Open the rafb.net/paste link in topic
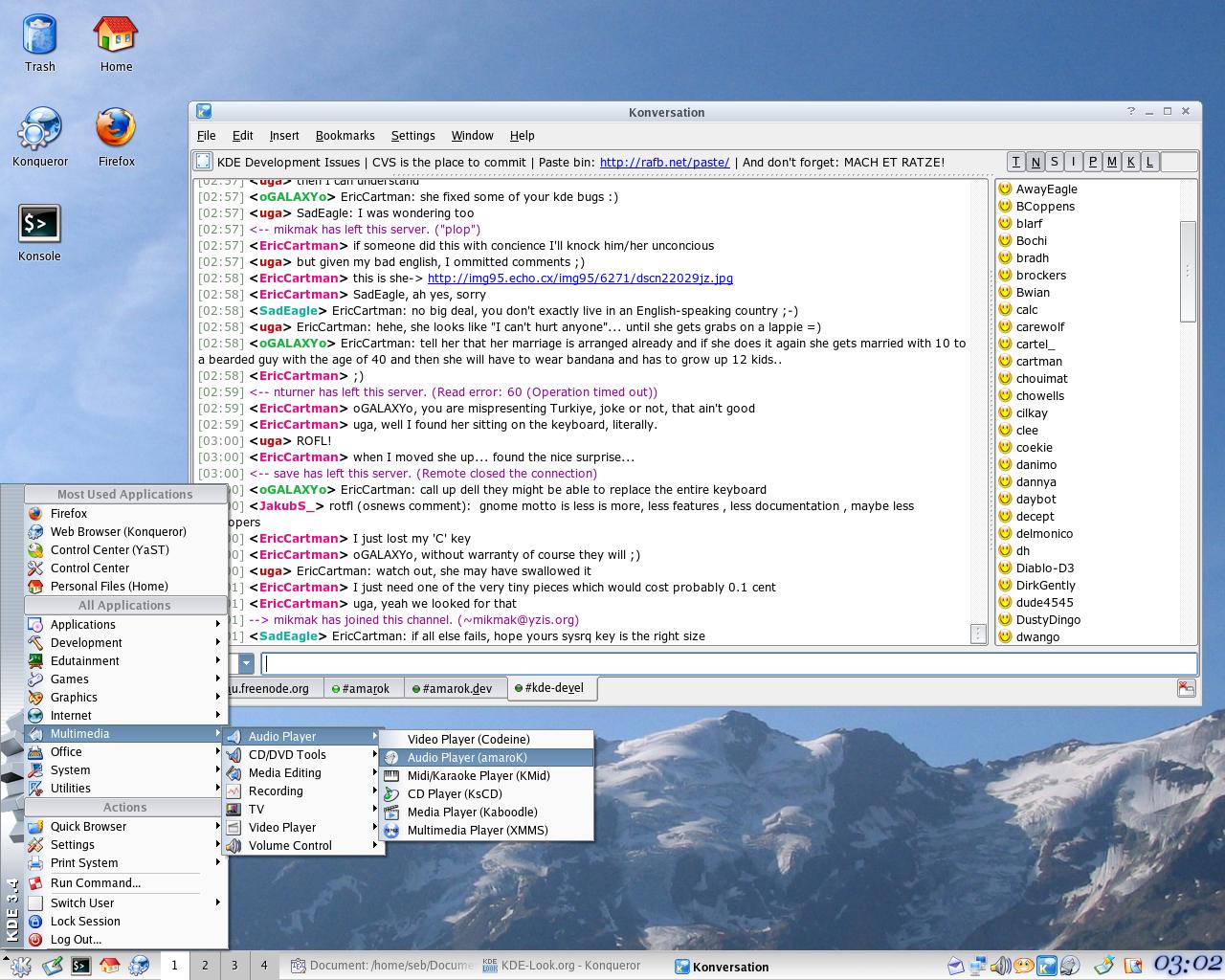 pos(664,162)
